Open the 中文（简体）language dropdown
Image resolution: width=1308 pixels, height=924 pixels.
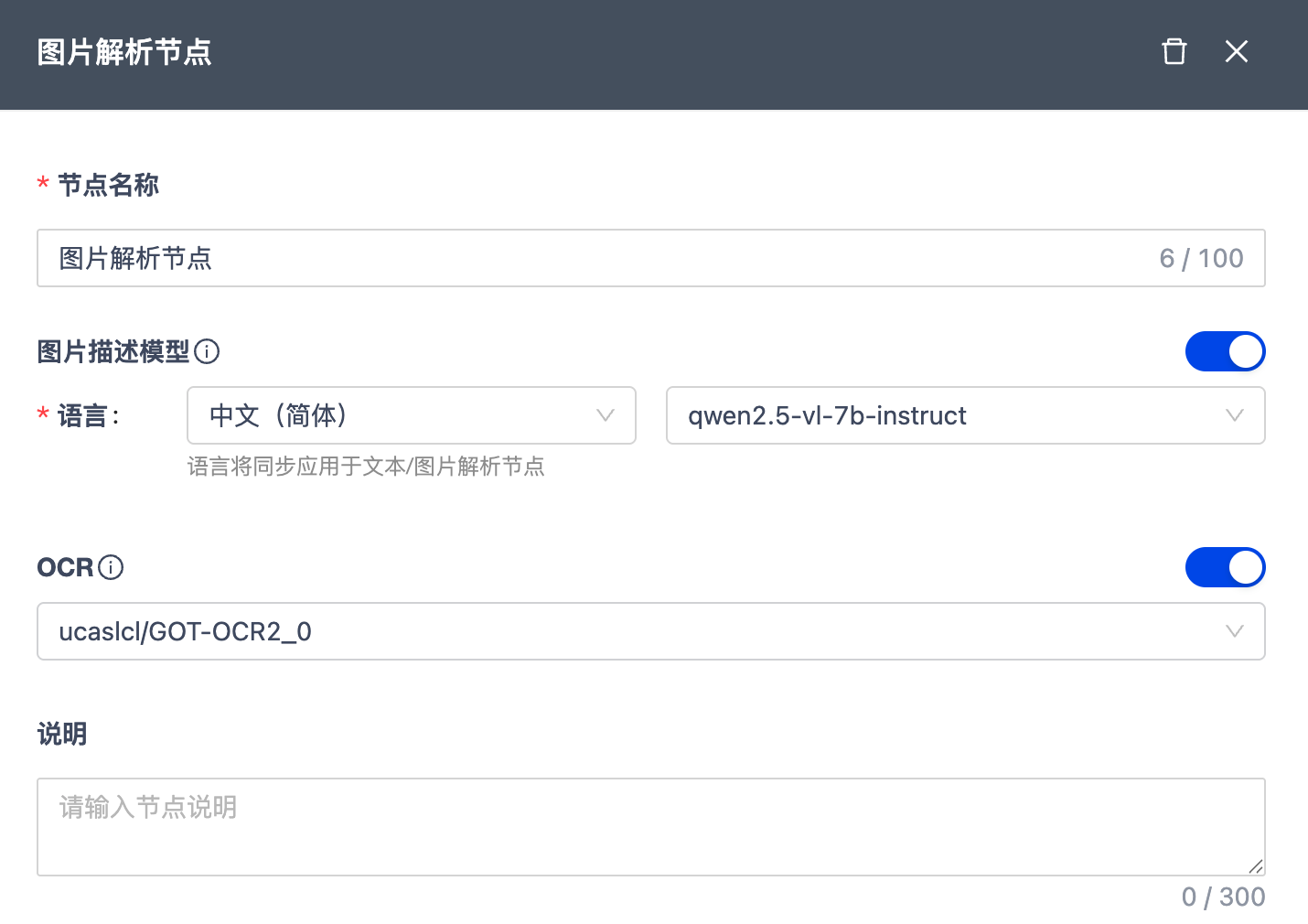411,415
